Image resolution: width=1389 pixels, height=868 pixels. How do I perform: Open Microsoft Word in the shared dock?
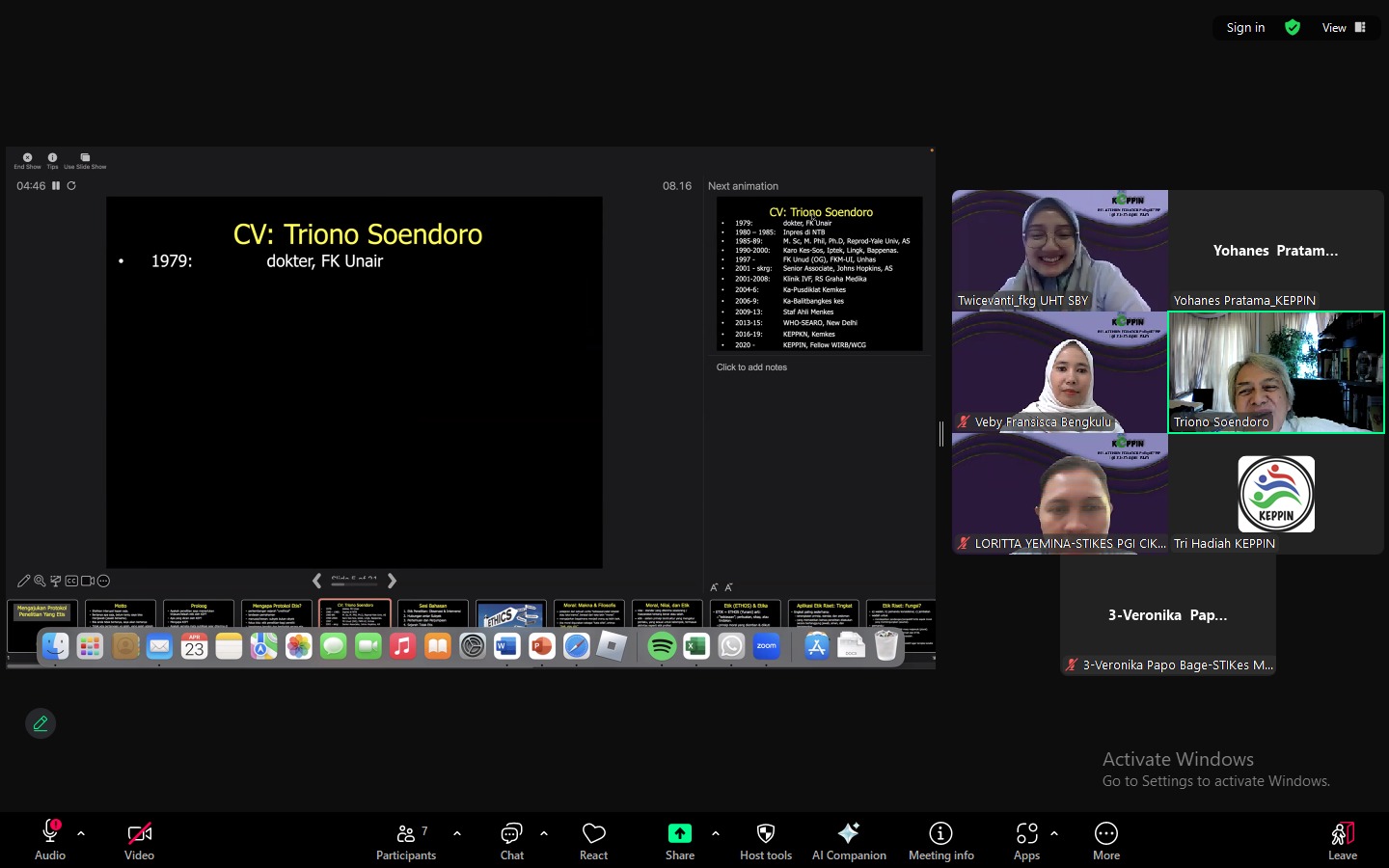[507, 646]
